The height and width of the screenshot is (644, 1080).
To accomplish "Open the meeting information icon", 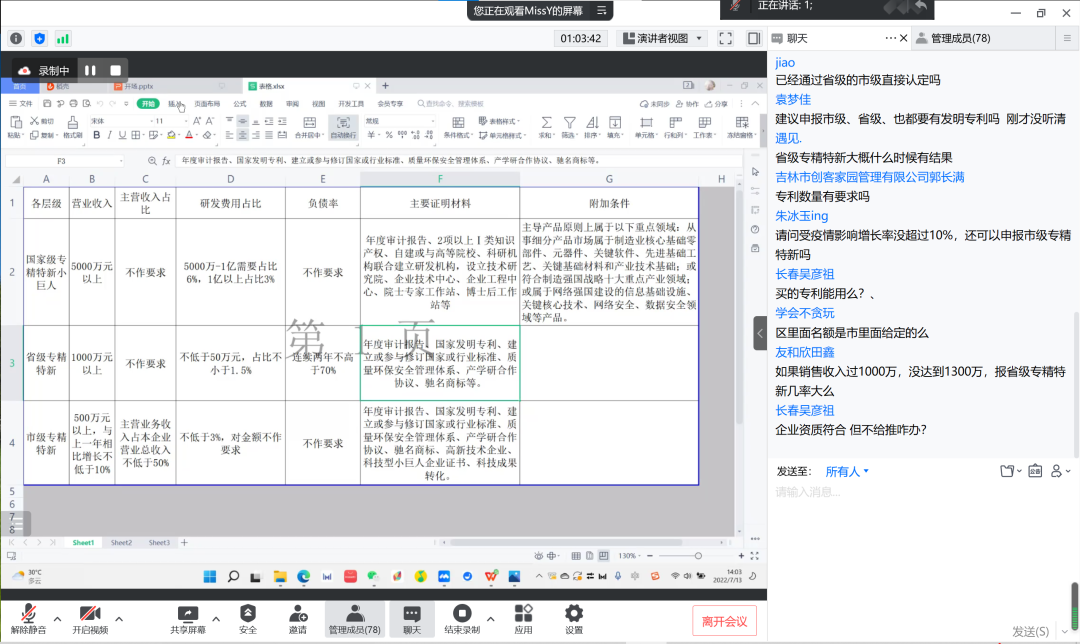I will [x=16, y=39].
